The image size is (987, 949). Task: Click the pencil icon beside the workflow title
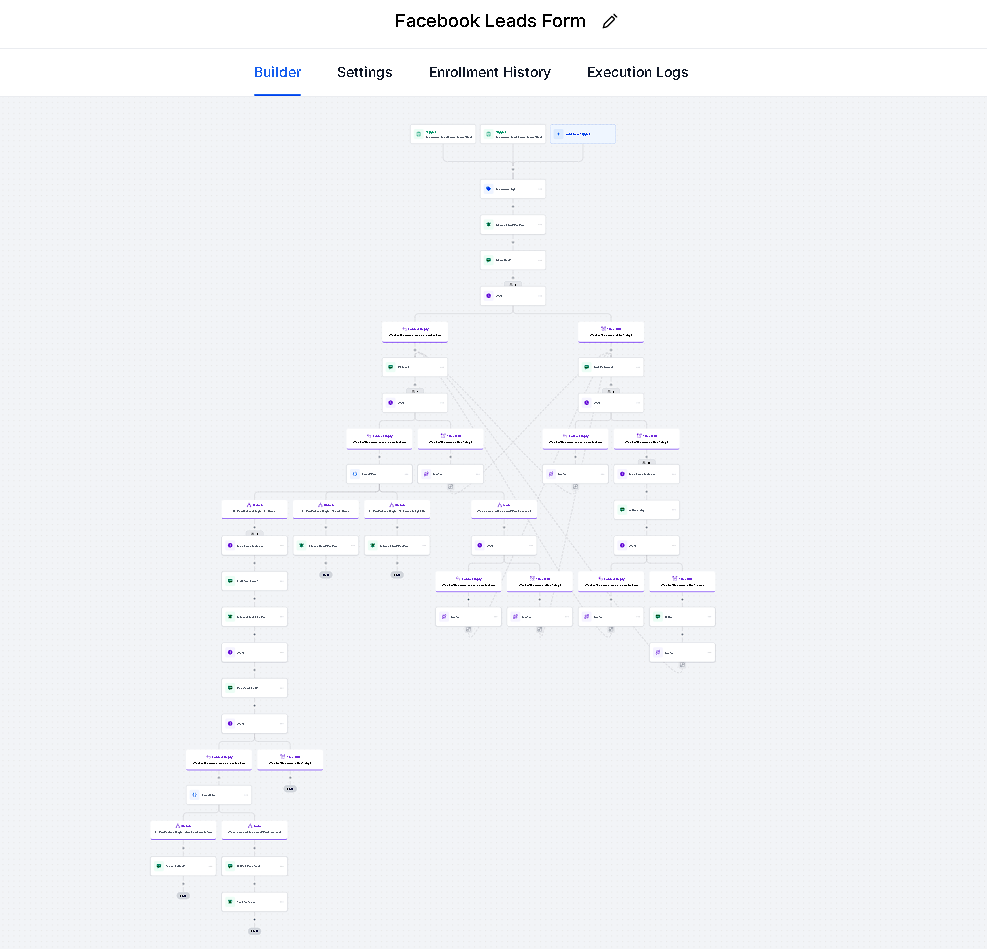[x=610, y=21]
